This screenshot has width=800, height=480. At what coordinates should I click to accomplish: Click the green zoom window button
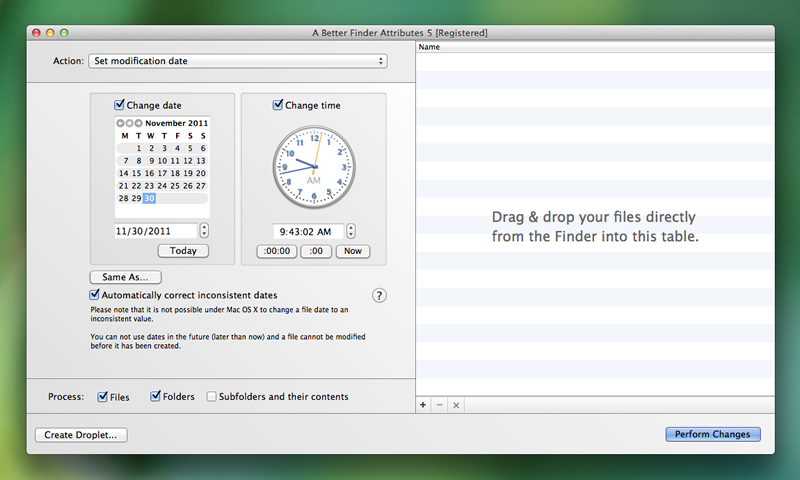pos(64,33)
